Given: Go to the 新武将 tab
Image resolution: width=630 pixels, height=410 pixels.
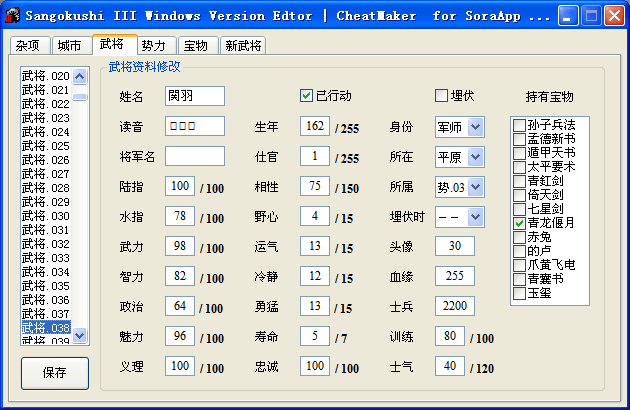Looking at the screenshot, I should coord(243,46).
